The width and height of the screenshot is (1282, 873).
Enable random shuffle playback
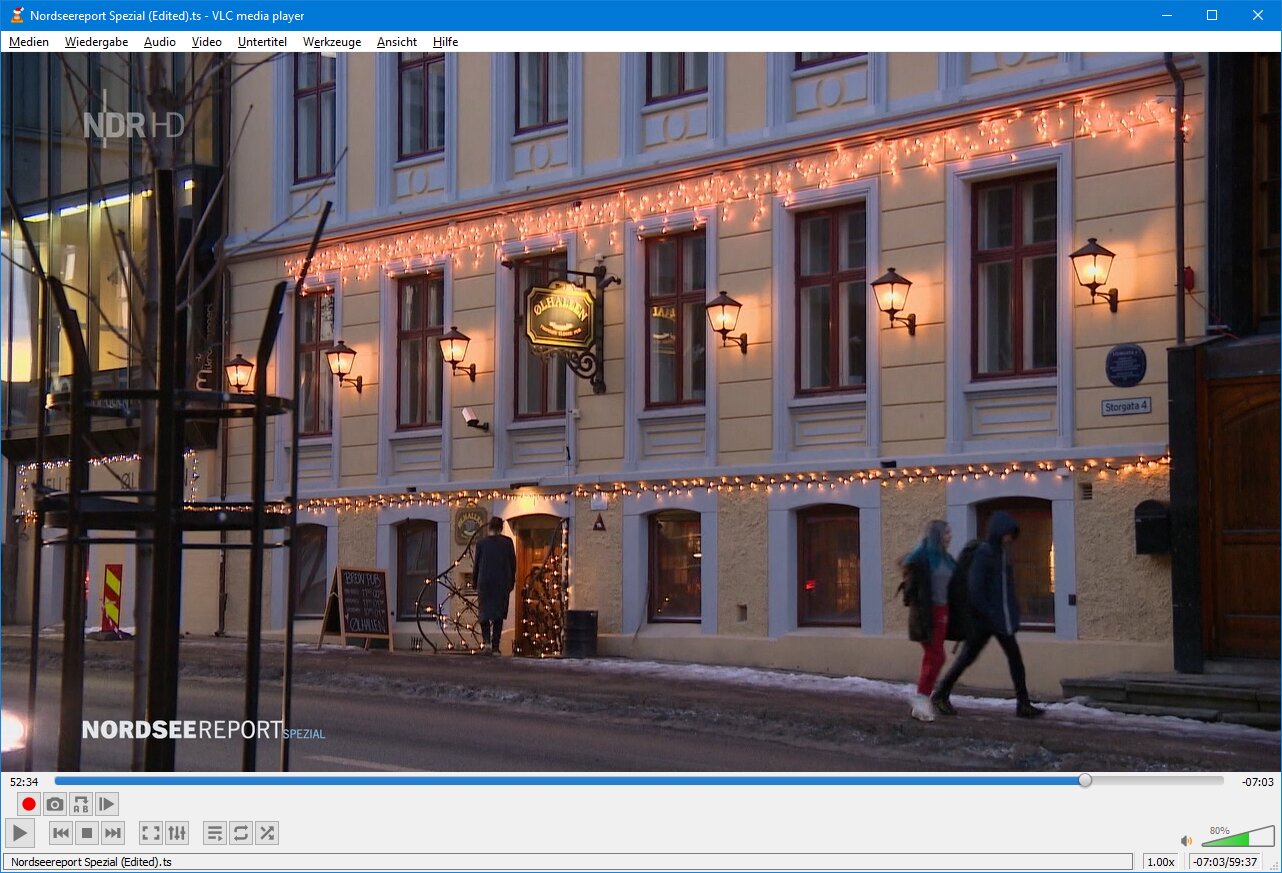[x=266, y=833]
